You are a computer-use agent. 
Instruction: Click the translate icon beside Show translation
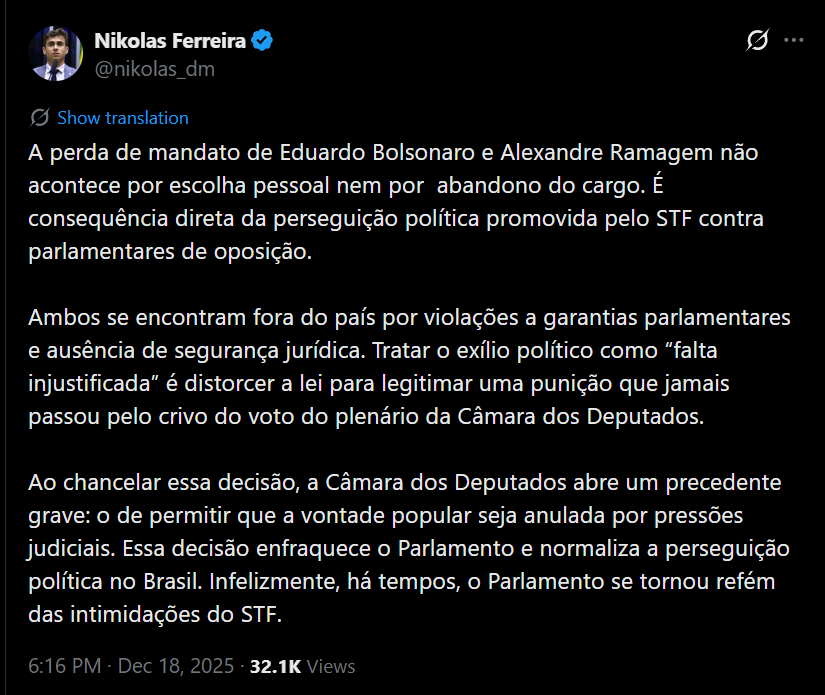(41, 118)
